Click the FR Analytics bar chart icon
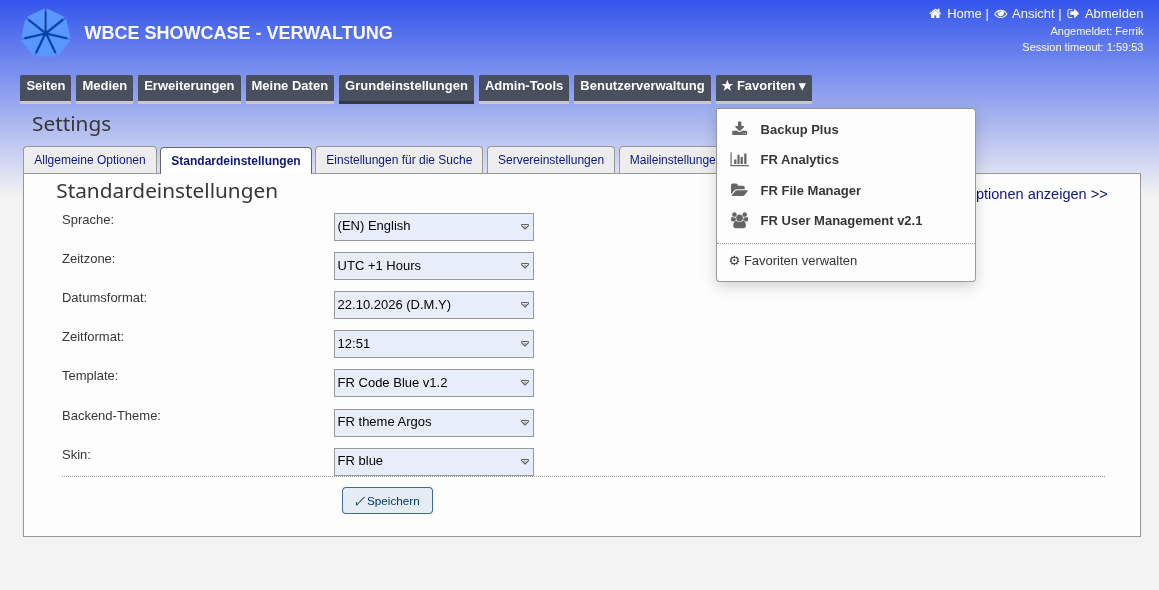1159x590 pixels. pos(739,159)
